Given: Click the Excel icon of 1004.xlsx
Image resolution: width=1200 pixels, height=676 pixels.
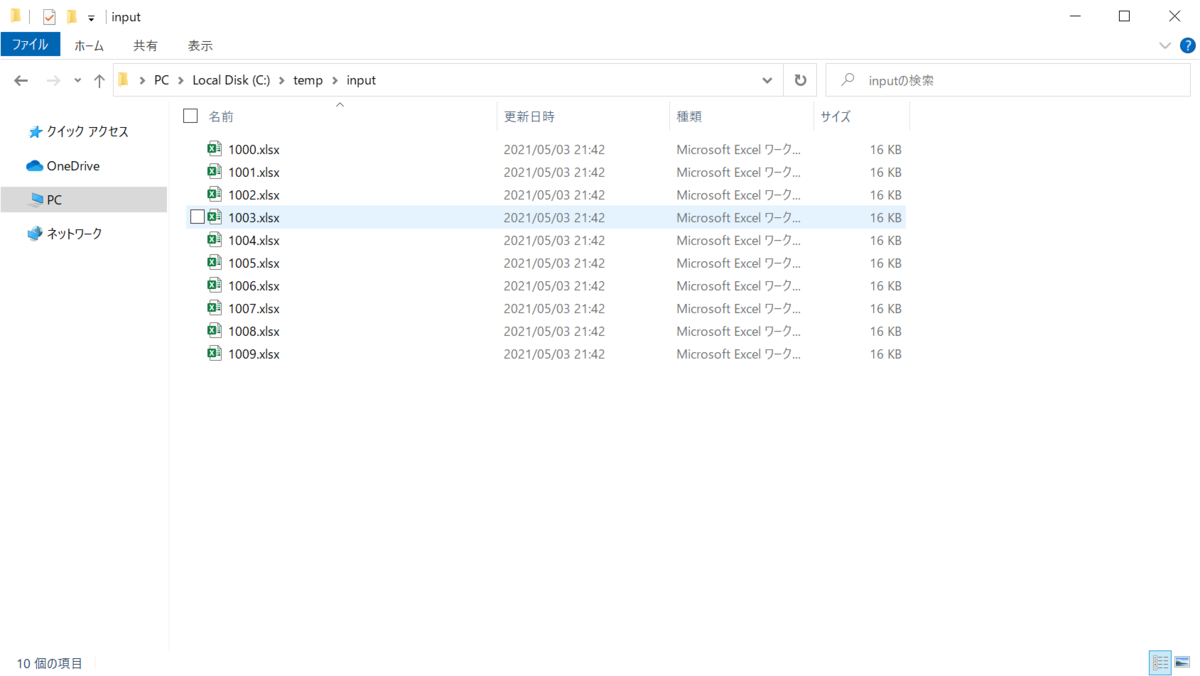Looking at the screenshot, I should pos(214,240).
